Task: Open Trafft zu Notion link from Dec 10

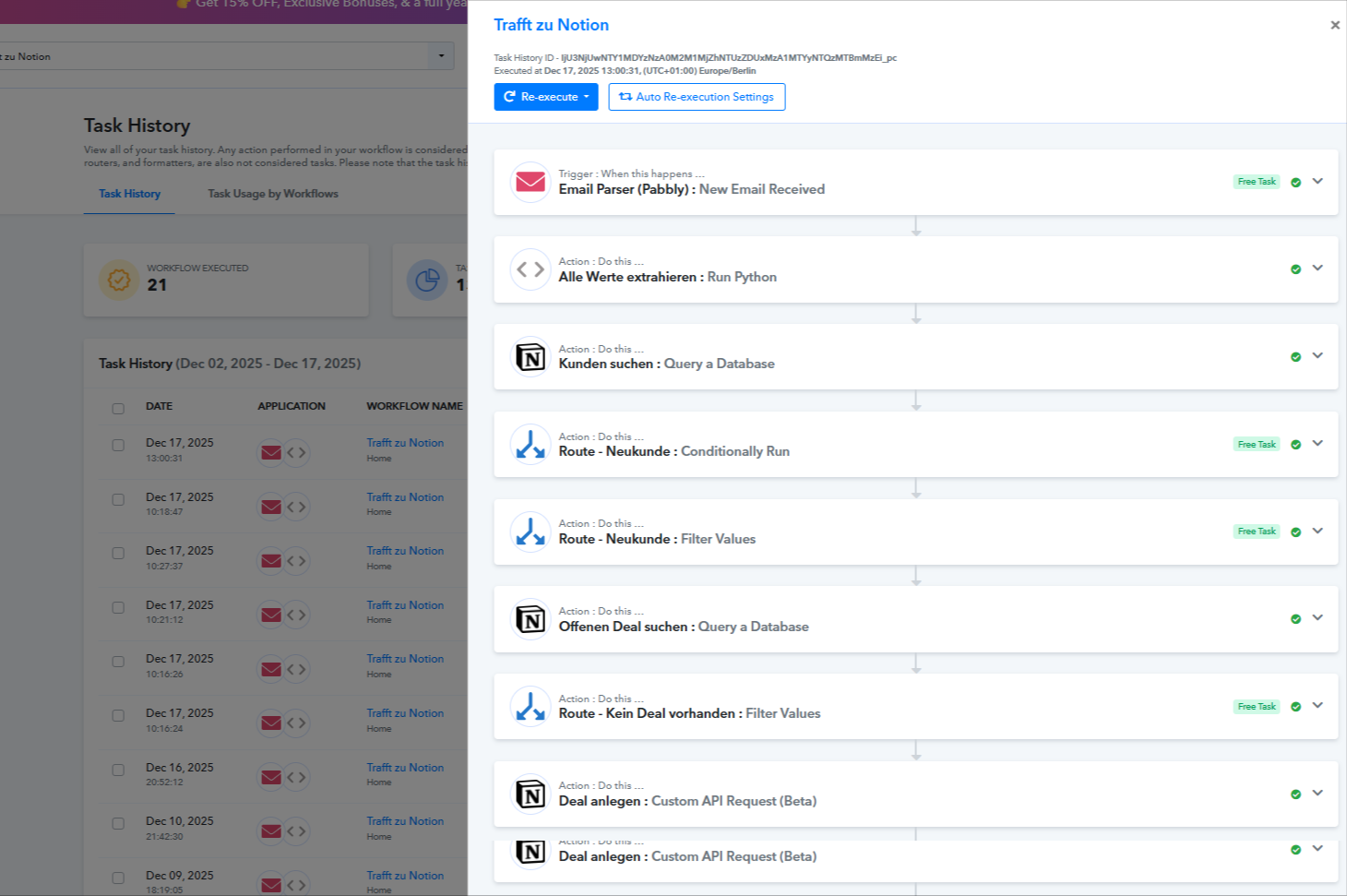Action: pos(405,821)
